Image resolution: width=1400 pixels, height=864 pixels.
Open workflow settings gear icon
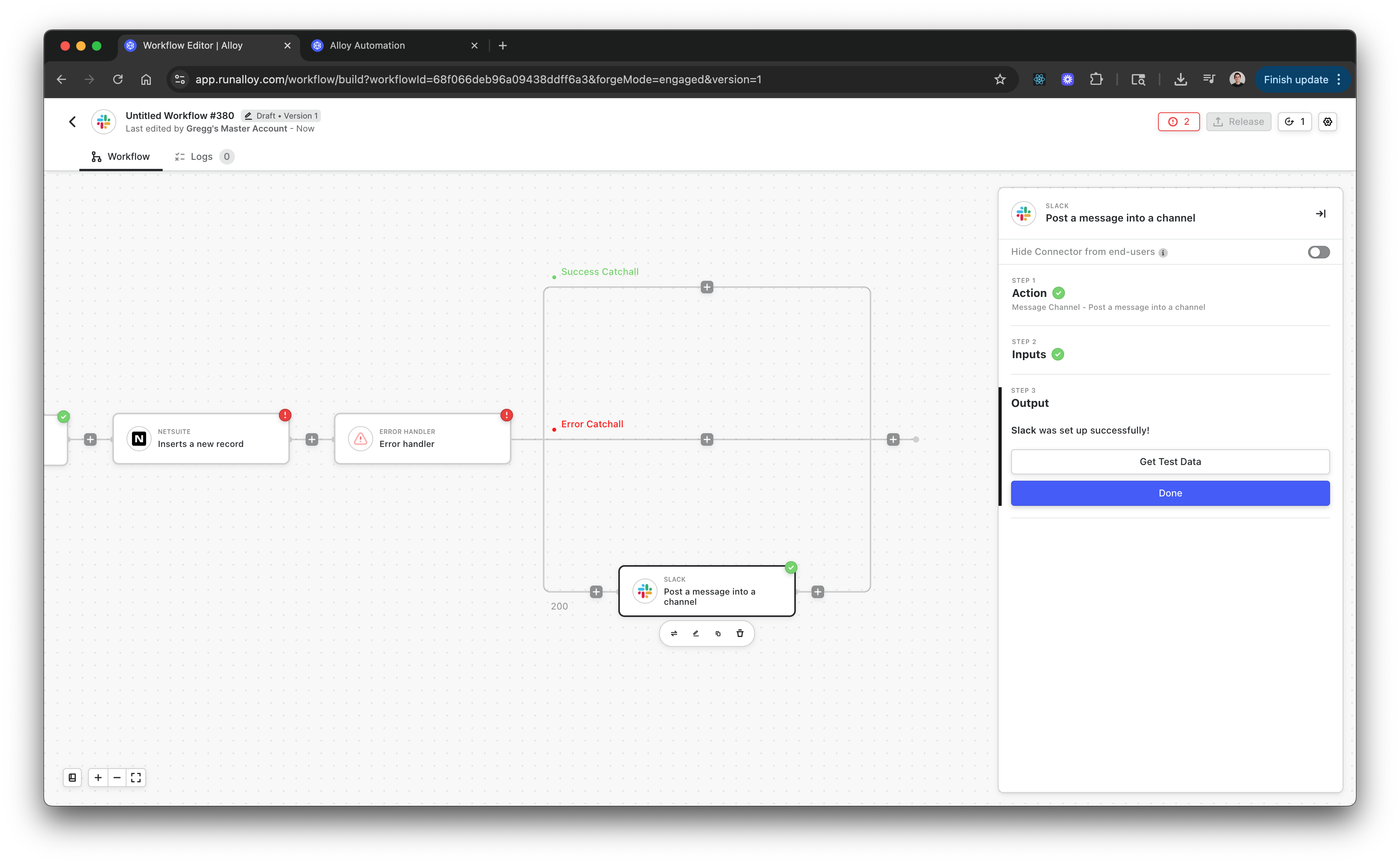point(1327,122)
